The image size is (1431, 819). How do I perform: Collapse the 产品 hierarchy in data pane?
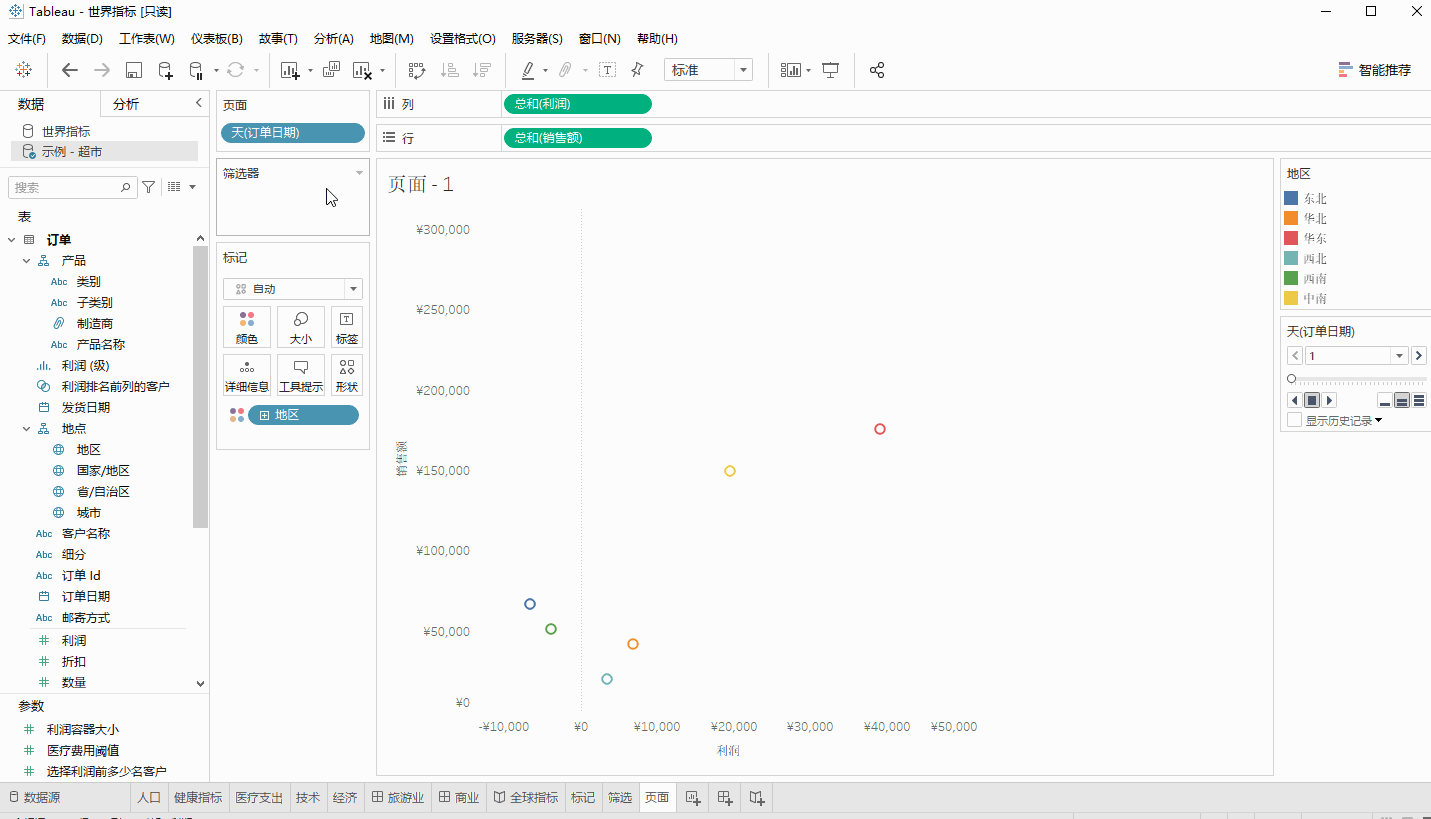[x=27, y=260]
